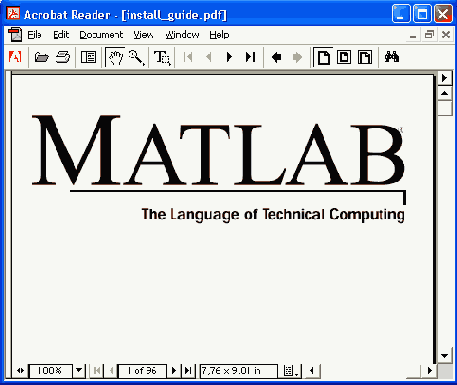457x385 pixels.
Task: Click status bar last page button
Action: click(x=188, y=371)
